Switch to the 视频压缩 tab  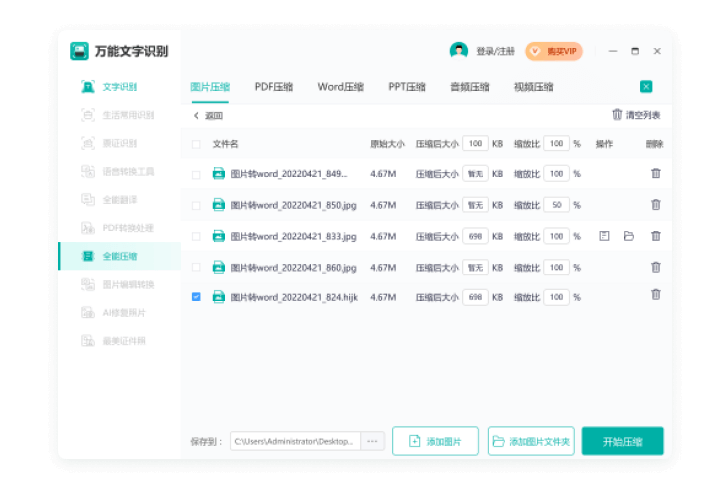point(534,87)
